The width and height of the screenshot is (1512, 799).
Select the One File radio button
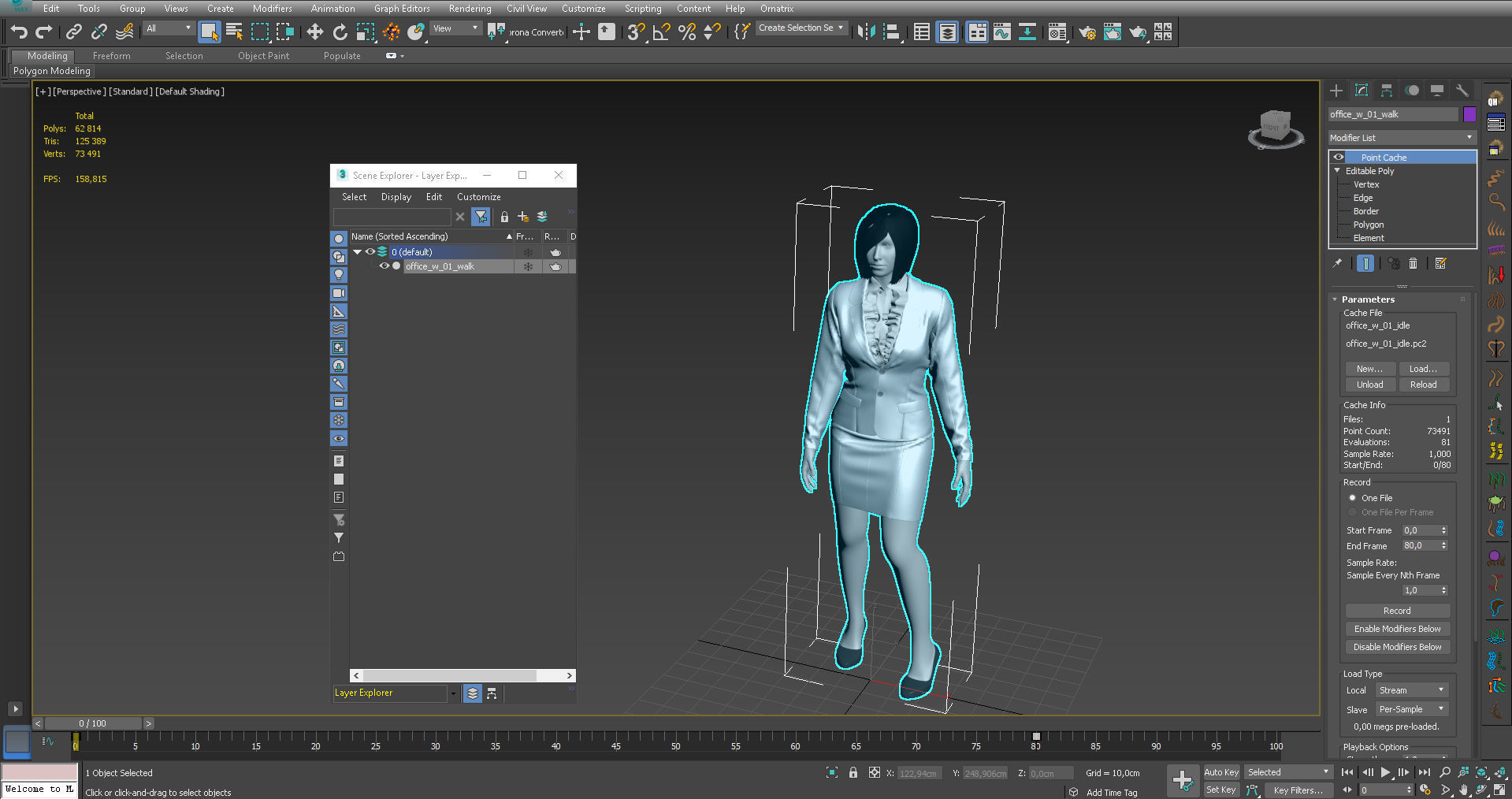click(1353, 498)
